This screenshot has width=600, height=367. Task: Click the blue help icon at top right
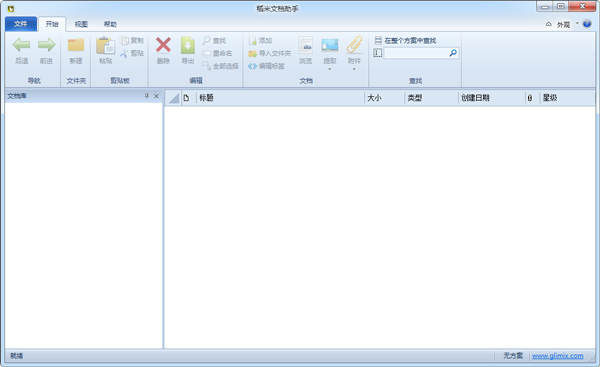pyautogui.click(x=587, y=24)
